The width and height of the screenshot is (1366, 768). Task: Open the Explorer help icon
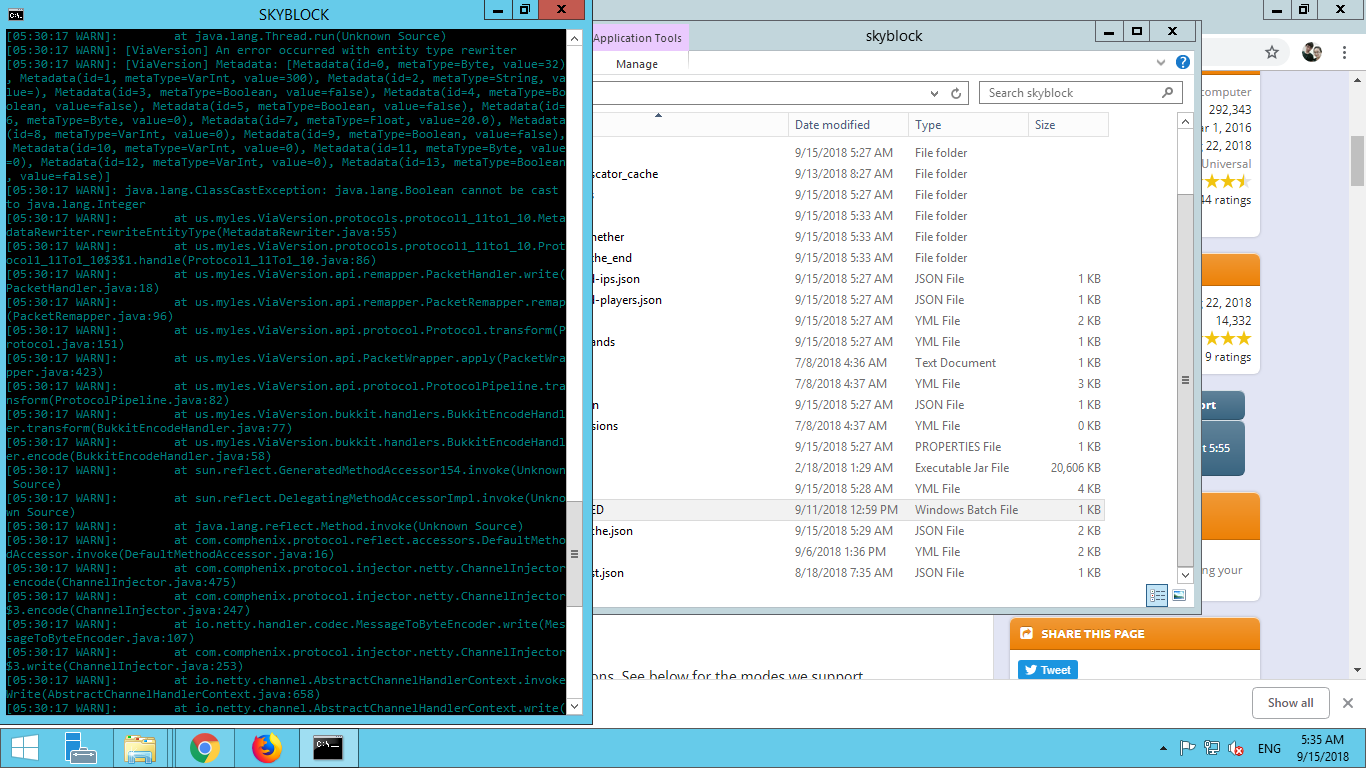1183,62
